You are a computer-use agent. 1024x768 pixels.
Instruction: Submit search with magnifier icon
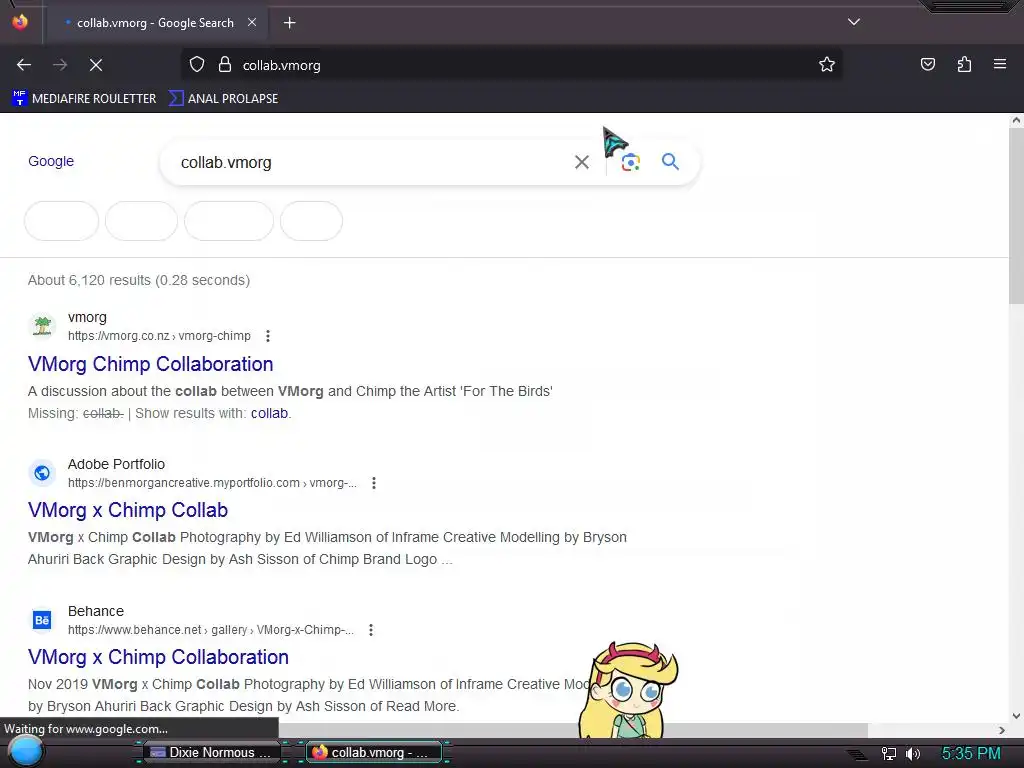coord(670,162)
